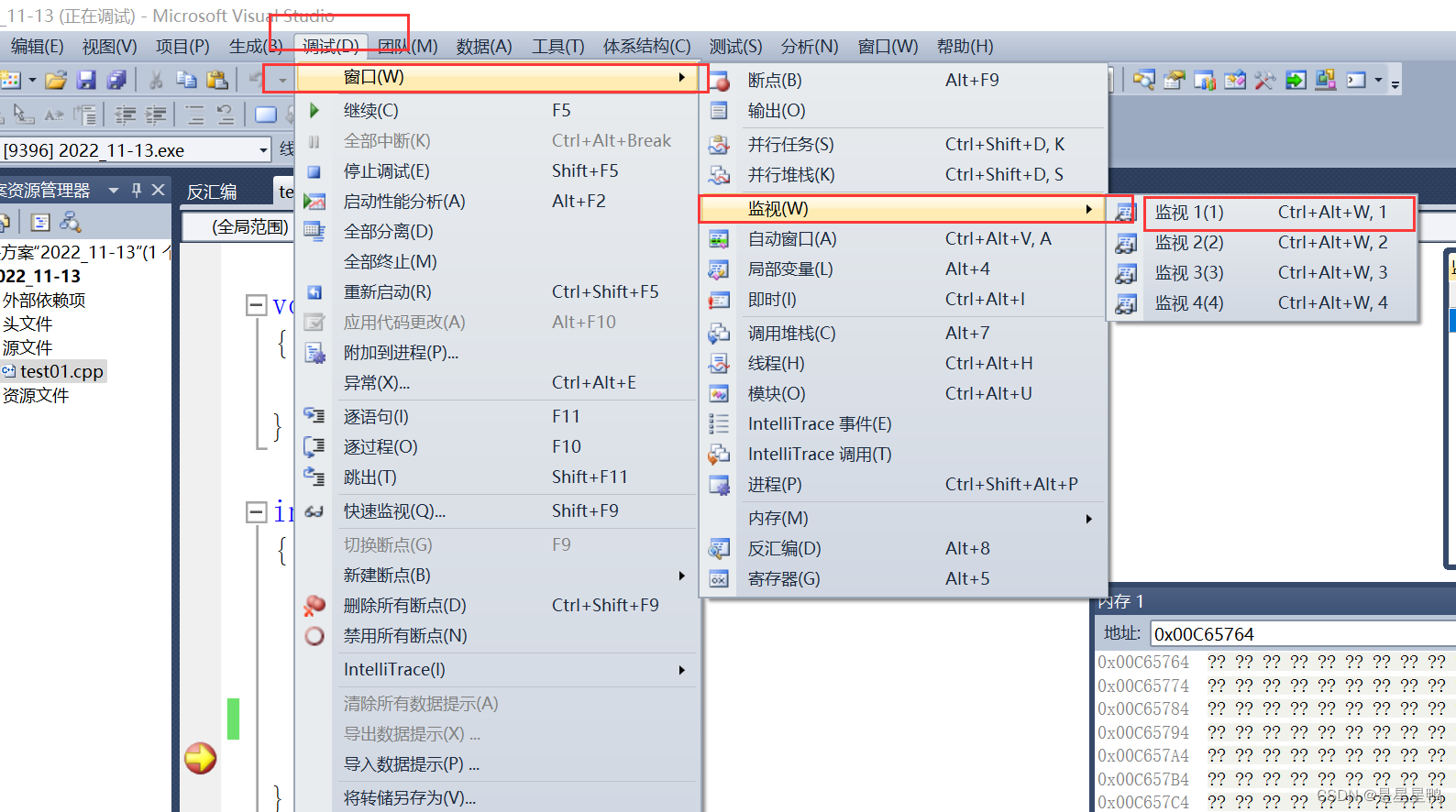Select 头文件 folder in solution tree
Screen dimensions: 1456x812
point(28,324)
